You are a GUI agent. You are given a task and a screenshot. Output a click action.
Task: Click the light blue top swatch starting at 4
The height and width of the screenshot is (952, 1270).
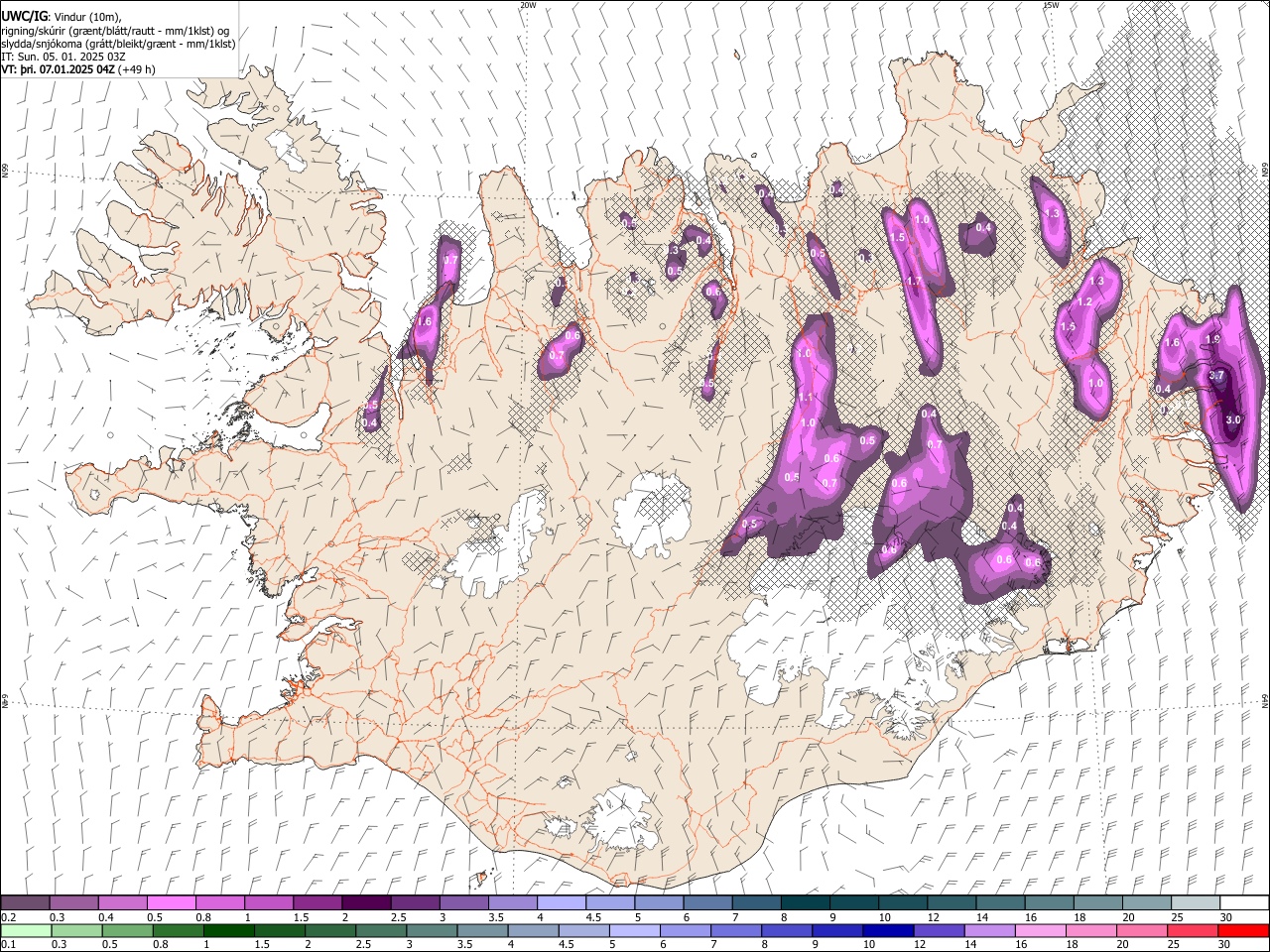point(561,903)
